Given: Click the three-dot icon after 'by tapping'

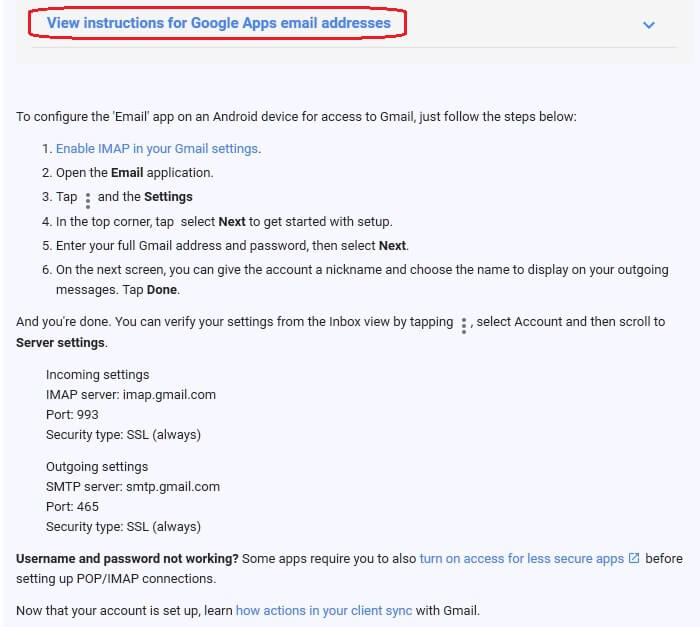Looking at the screenshot, I should 464,326.
